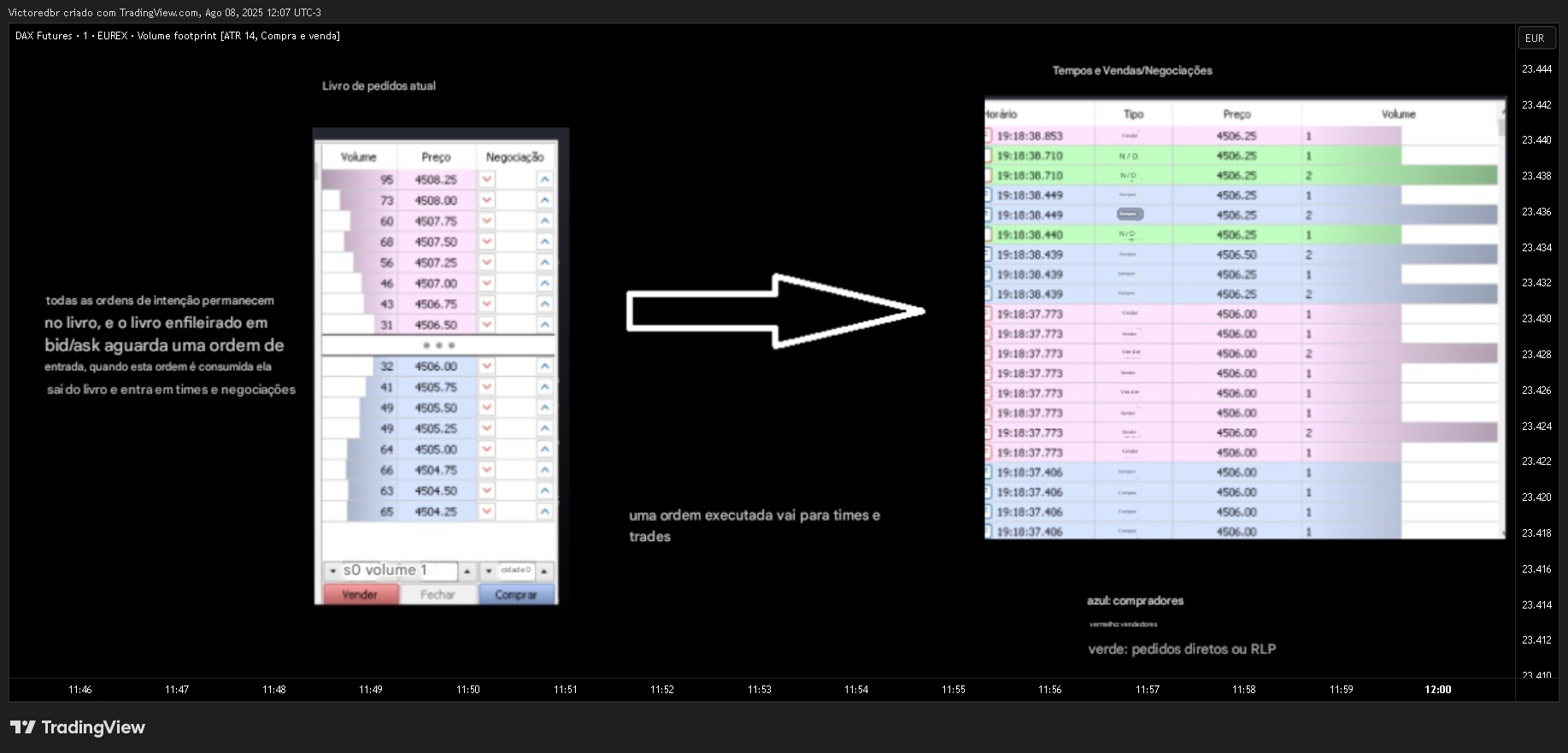Click blue up arrow on 4507.50 row
1568x753 pixels.
[544, 242]
